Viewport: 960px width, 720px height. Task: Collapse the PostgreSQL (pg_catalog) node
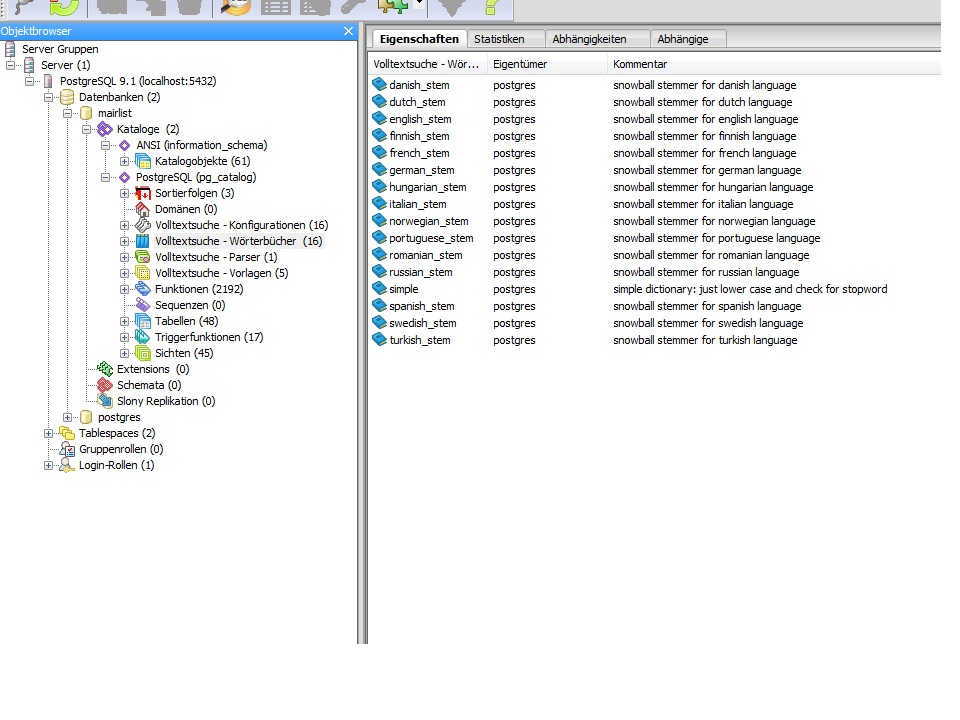point(104,177)
